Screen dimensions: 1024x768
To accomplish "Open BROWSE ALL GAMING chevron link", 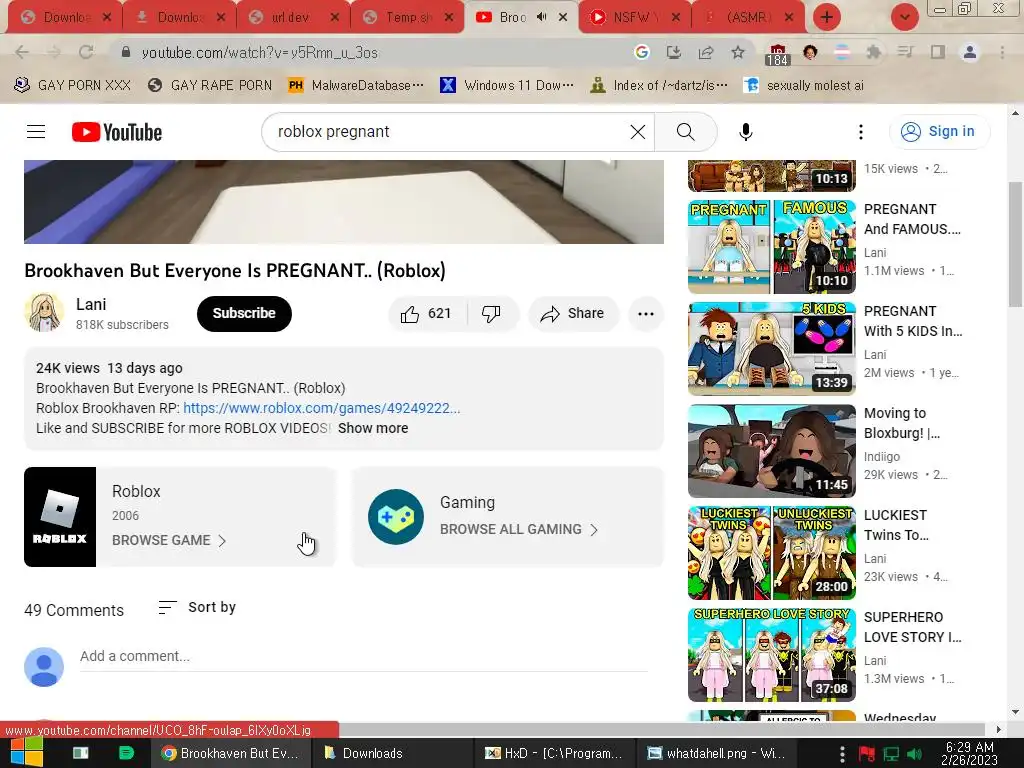I will [519, 530].
